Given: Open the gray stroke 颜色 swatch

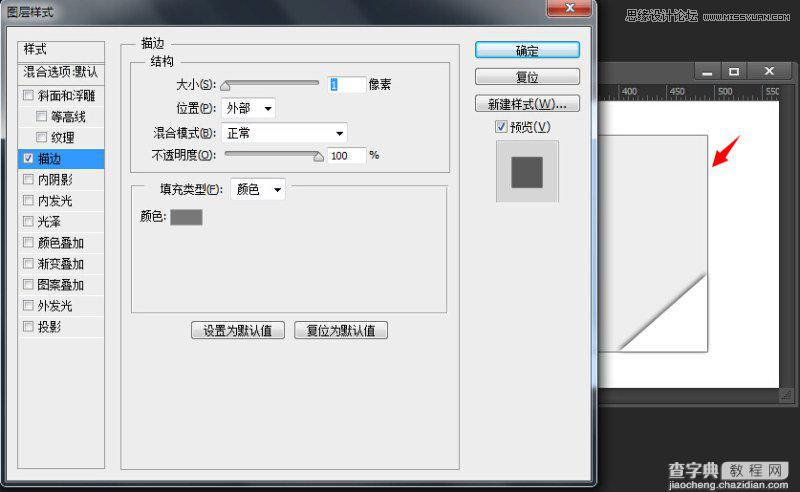Looking at the screenshot, I should (x=186, y=217).
